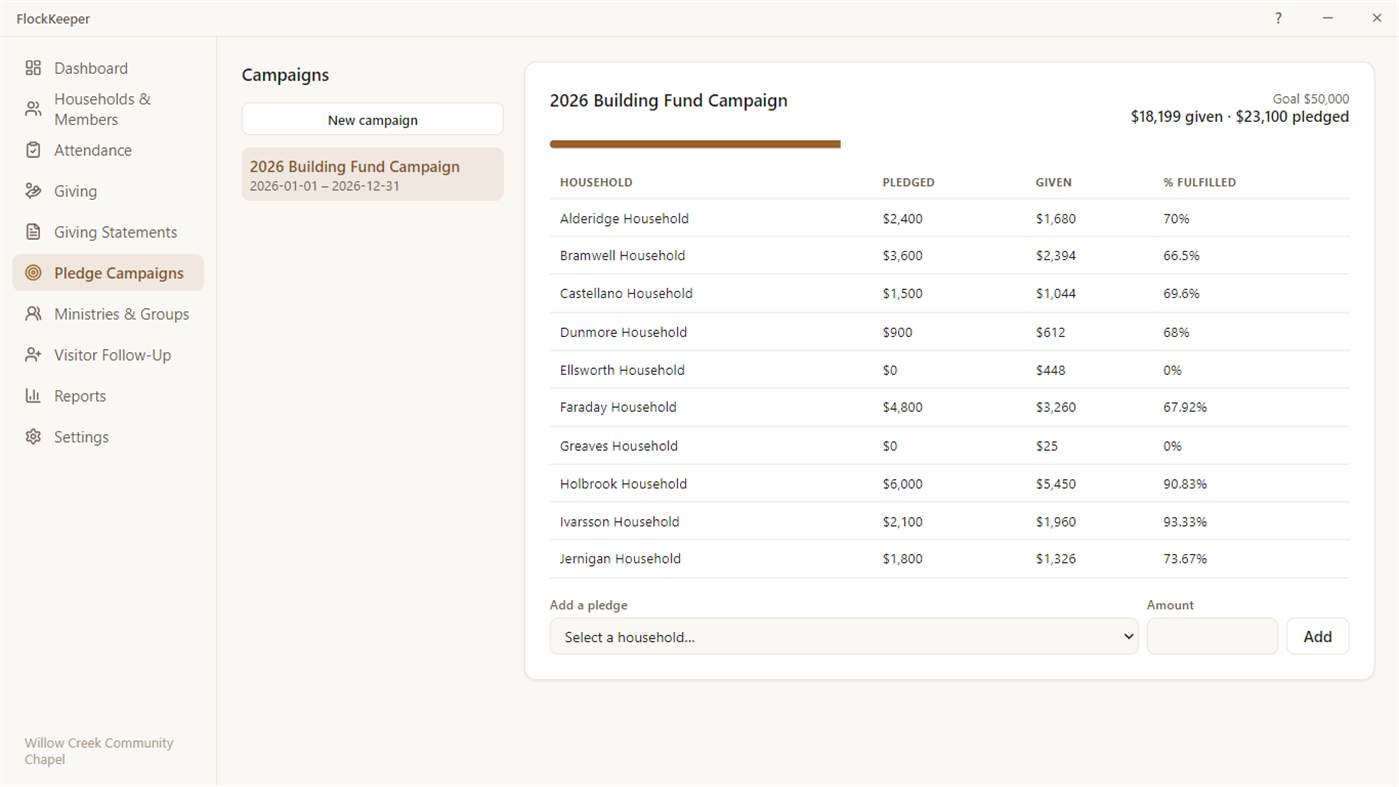The image size is (1399, 787).
Task: Open the Dashboard page
Action: (x=108, y=68)
